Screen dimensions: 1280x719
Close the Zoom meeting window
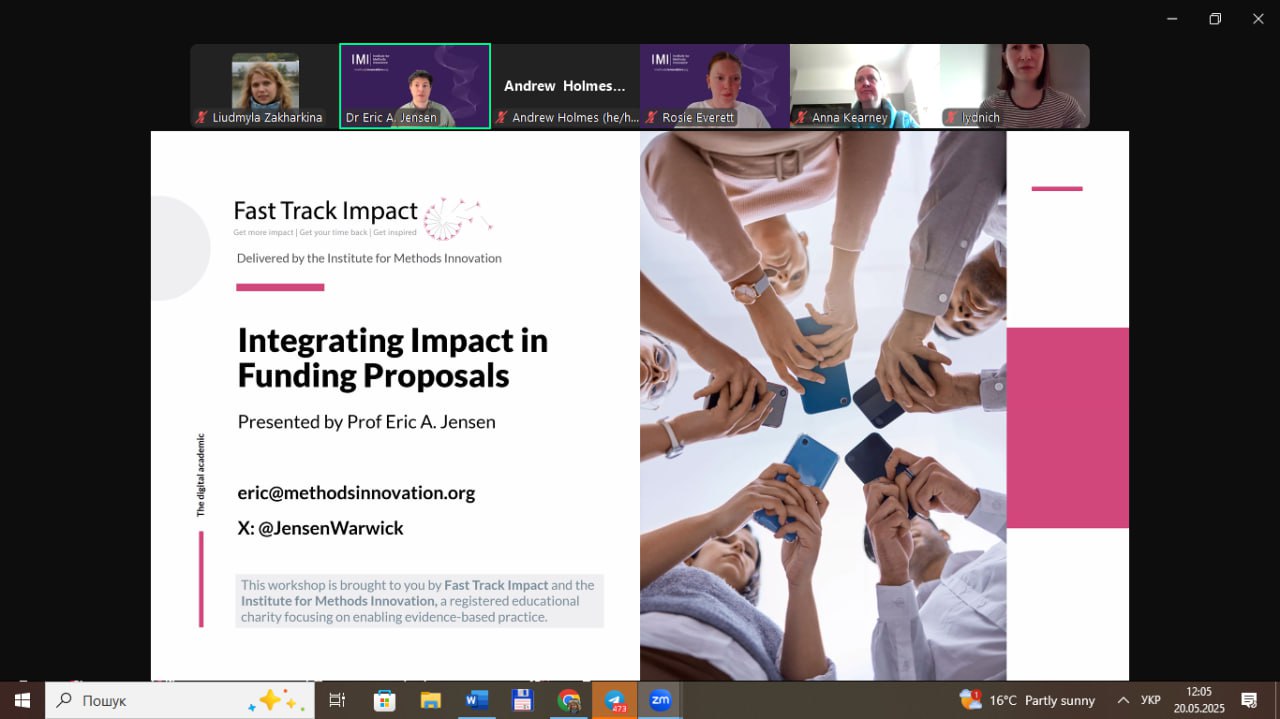click(1258, 18)
